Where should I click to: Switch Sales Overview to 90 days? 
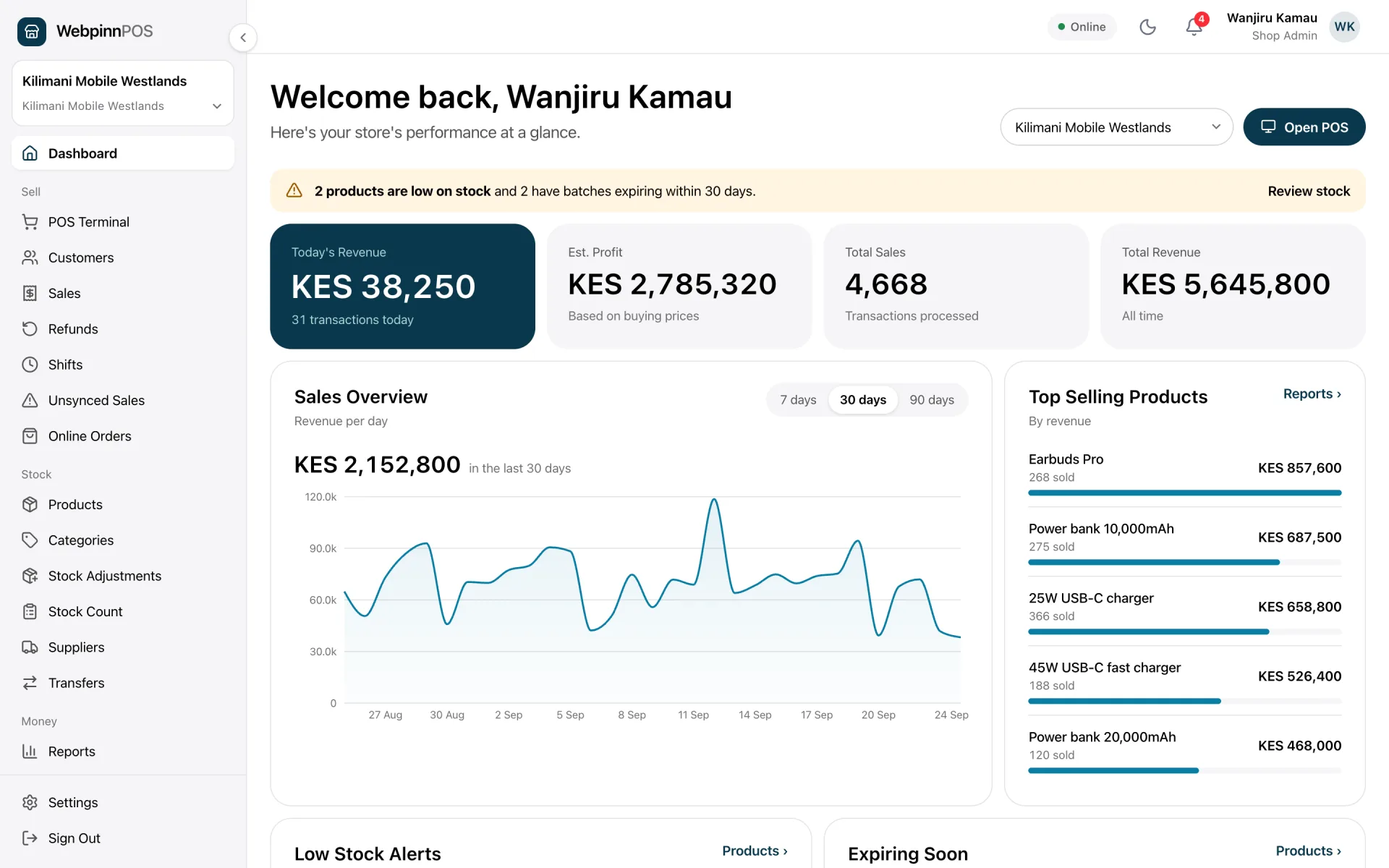(x=932, y=400)
